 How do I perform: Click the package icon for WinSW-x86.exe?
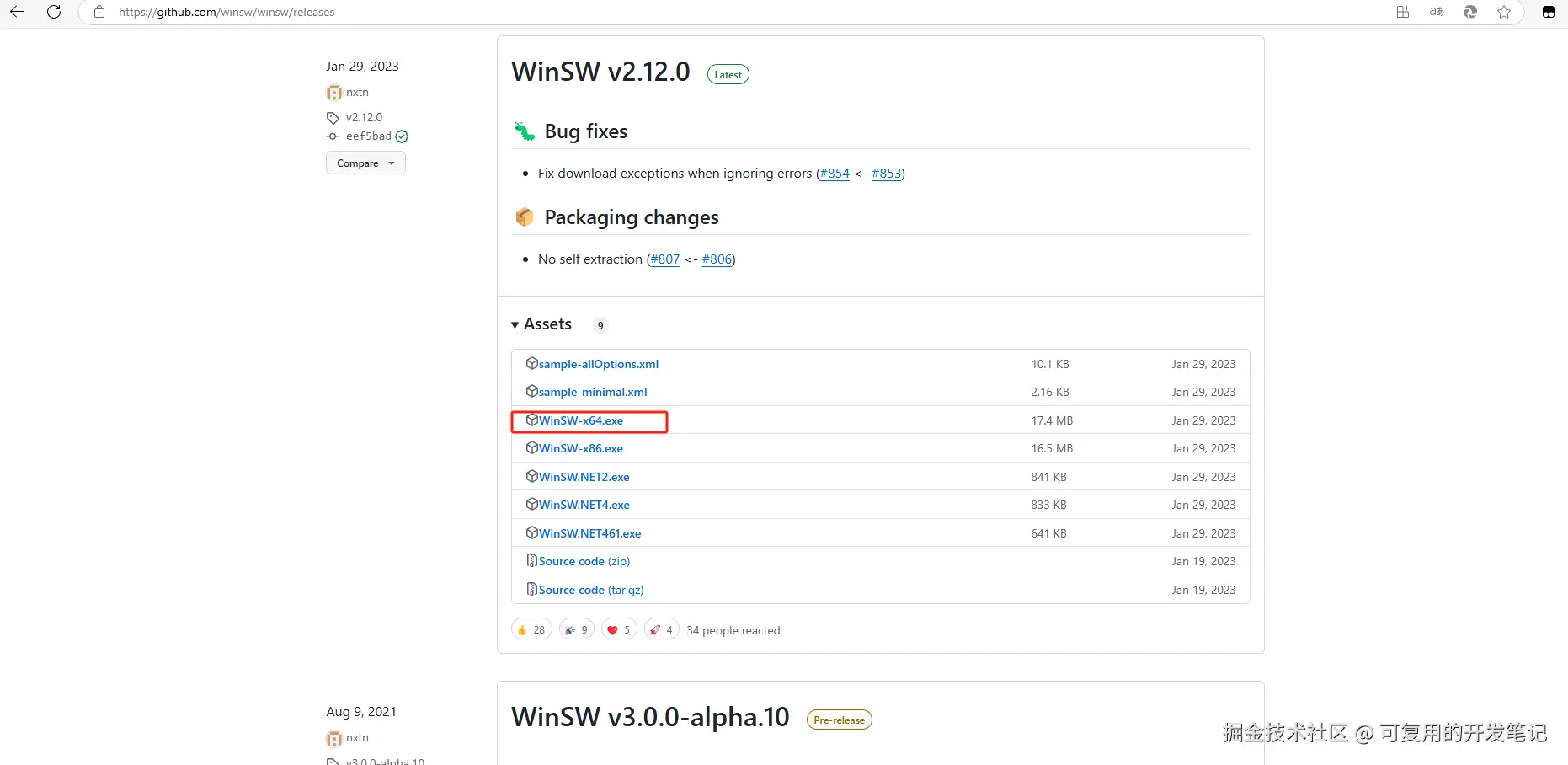tap(532, 447)
